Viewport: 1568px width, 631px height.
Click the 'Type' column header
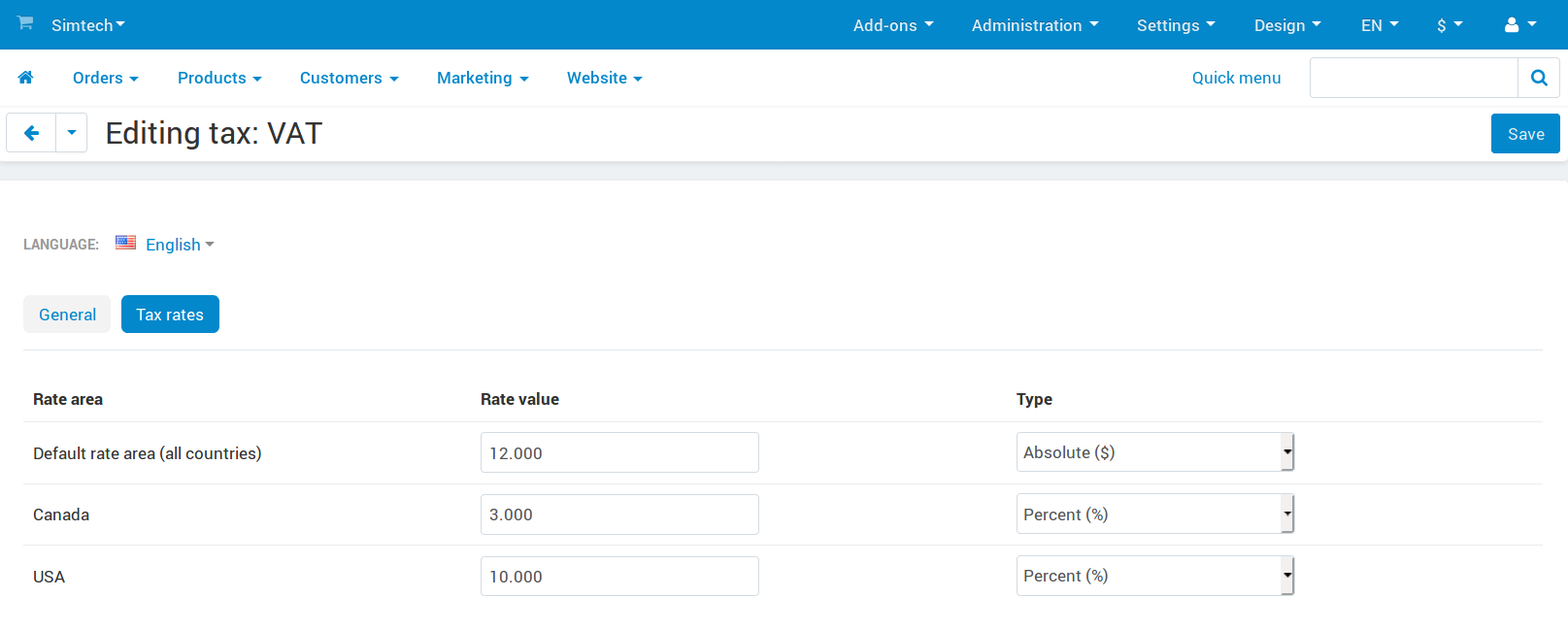click(x=1034, y=399)
